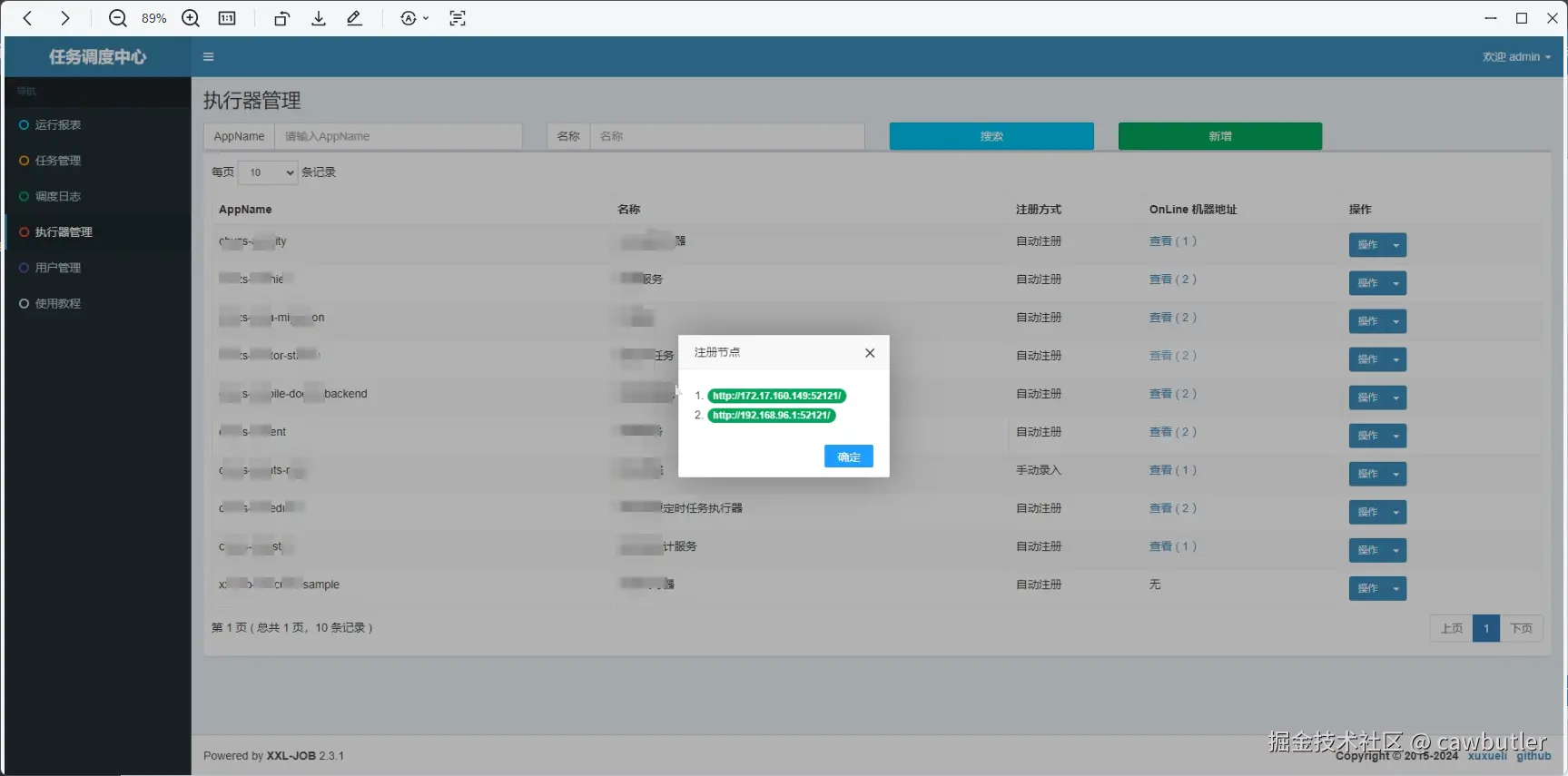This screenshot has height=776, width=1568.
Task: Show image at actual size 1:1
Action: point(227,18)
